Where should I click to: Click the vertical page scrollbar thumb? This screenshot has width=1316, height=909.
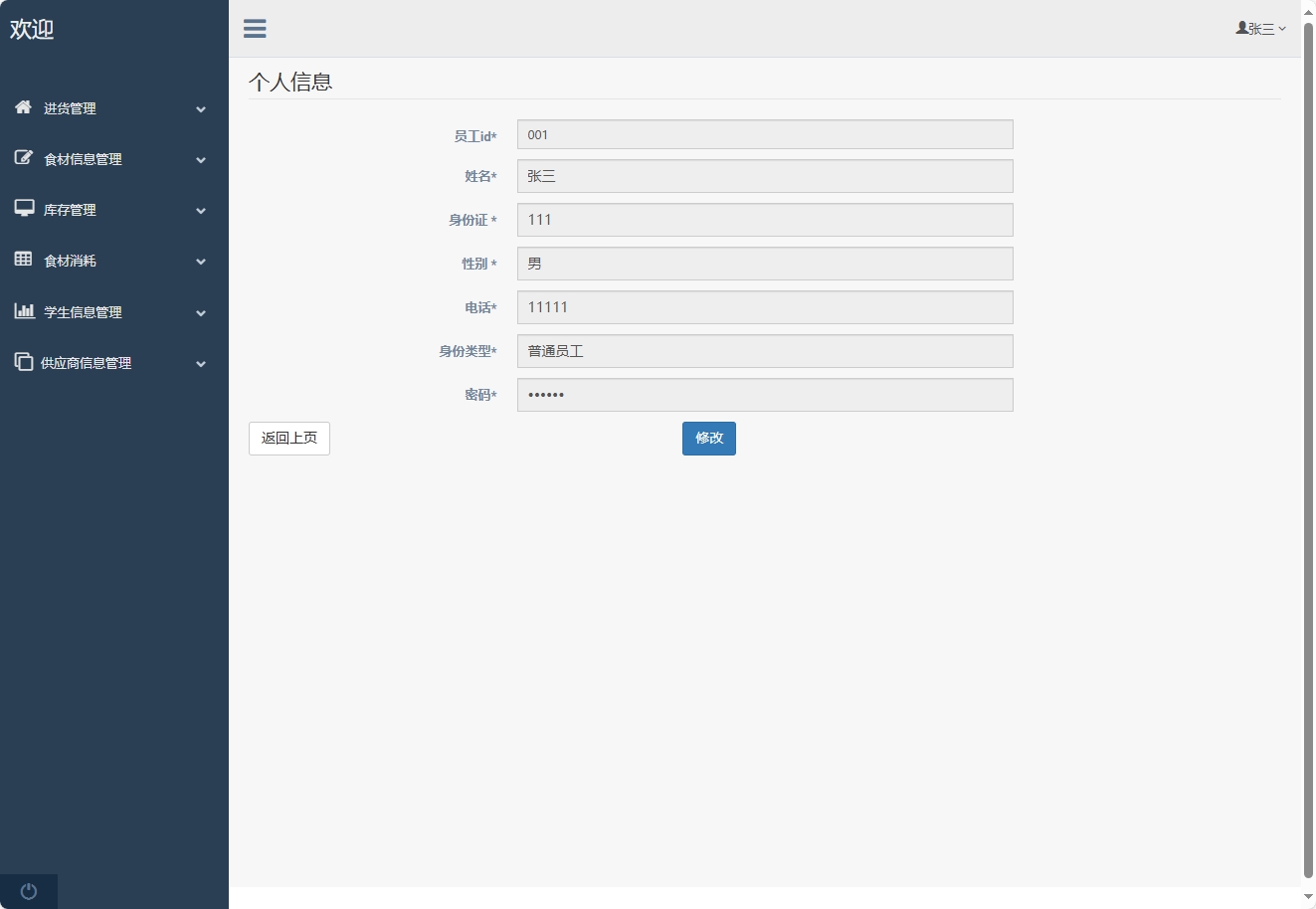(x=1308, y=450)
